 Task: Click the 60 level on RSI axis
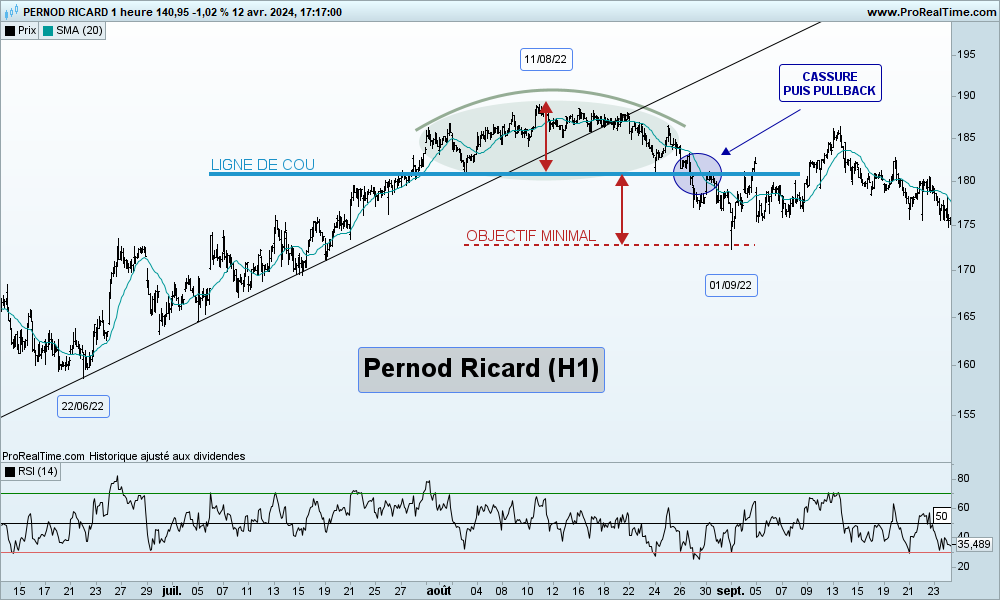click(x=963, y=508)
